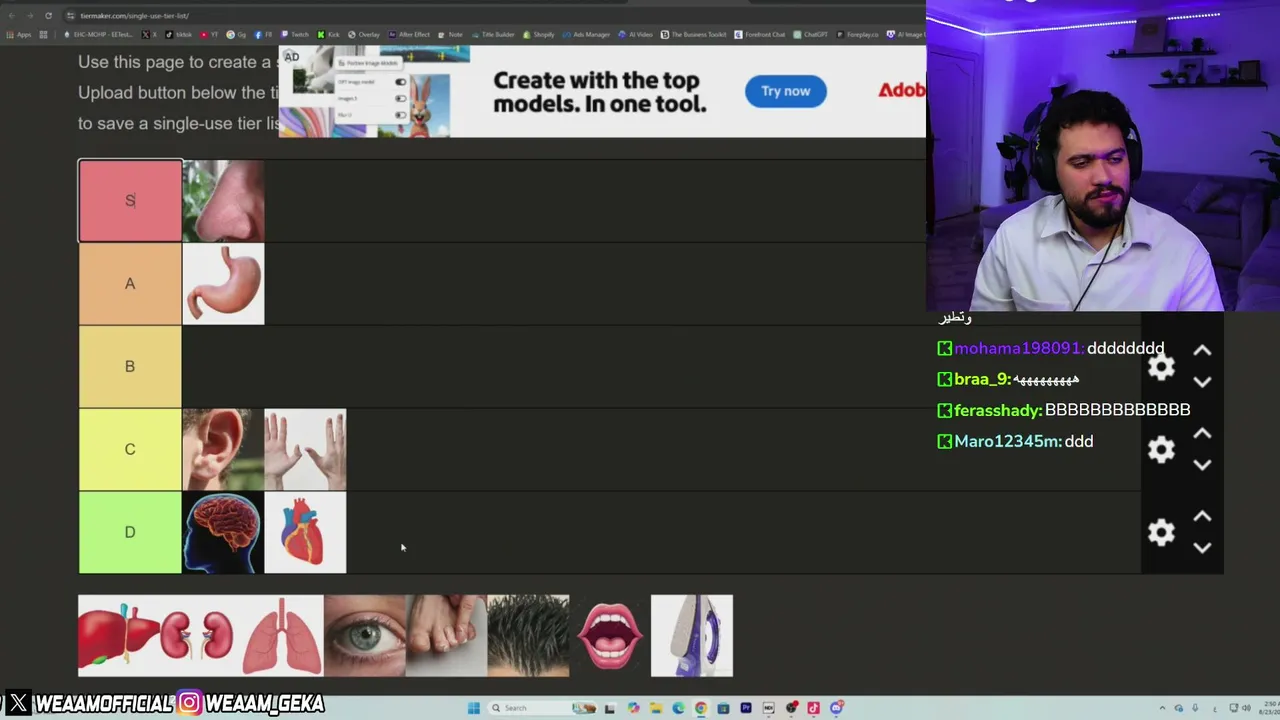This screenshot has width=1280, height=720.
Task: Show hidden system tray icons
Action: click(1162, 708)
